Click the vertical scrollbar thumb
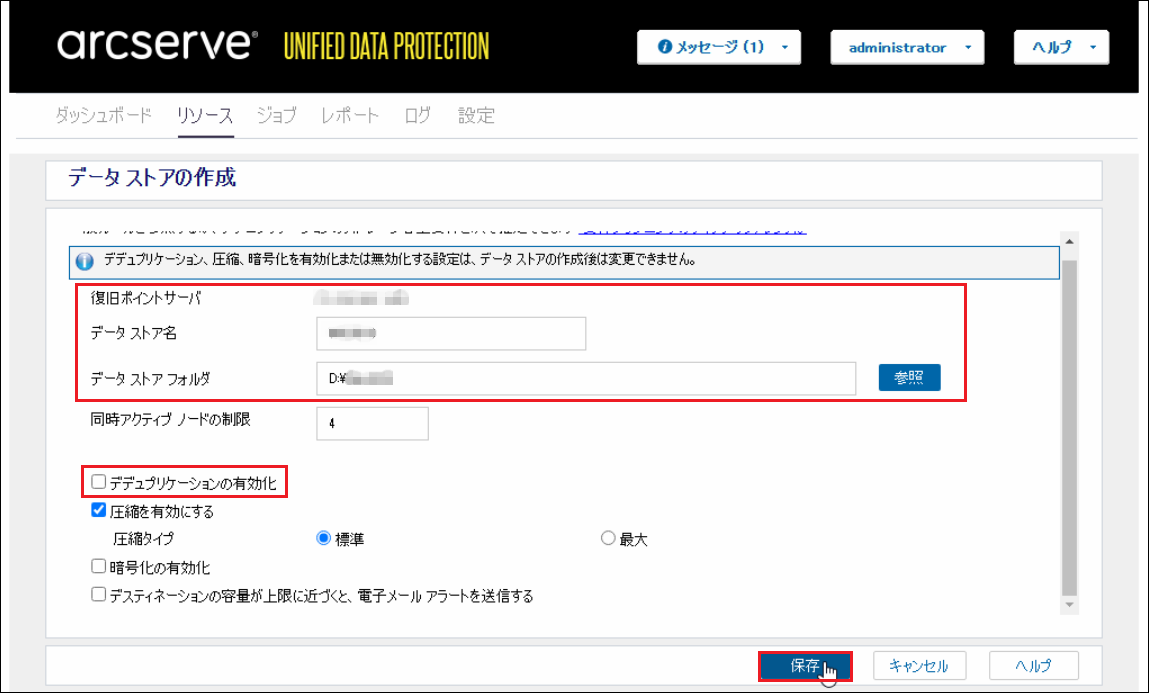This screenshot has height=693, width=1149. 1069,429
